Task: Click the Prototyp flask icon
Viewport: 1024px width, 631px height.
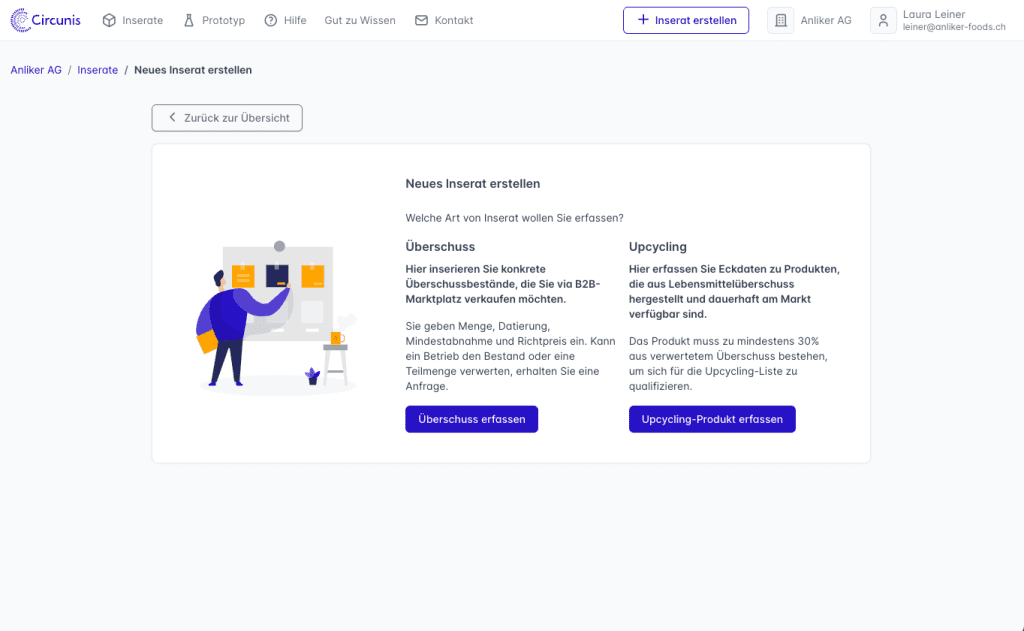Action: (x=188, y=20)
